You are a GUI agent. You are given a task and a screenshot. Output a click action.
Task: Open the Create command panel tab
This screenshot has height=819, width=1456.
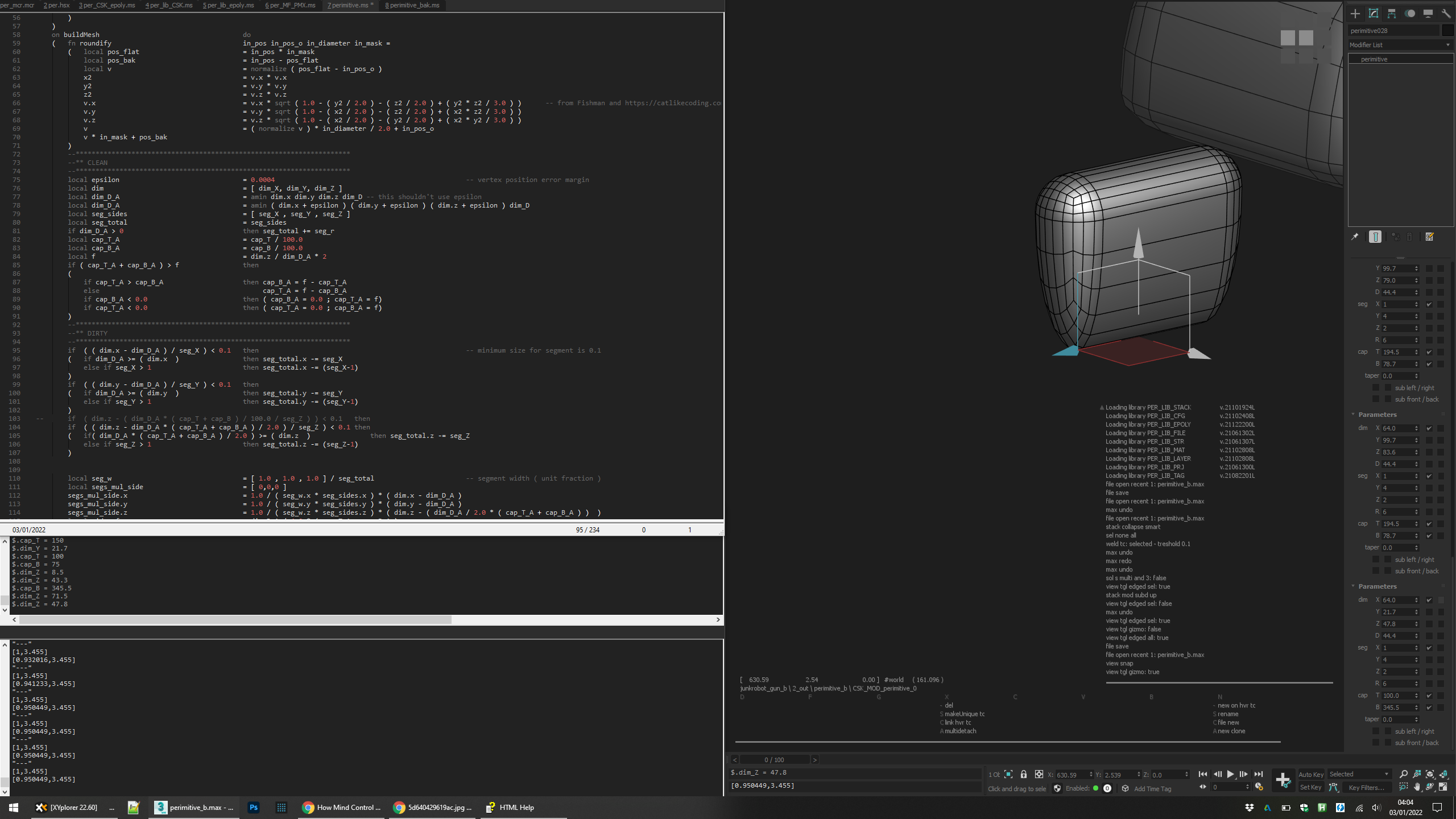point(1355,14)
